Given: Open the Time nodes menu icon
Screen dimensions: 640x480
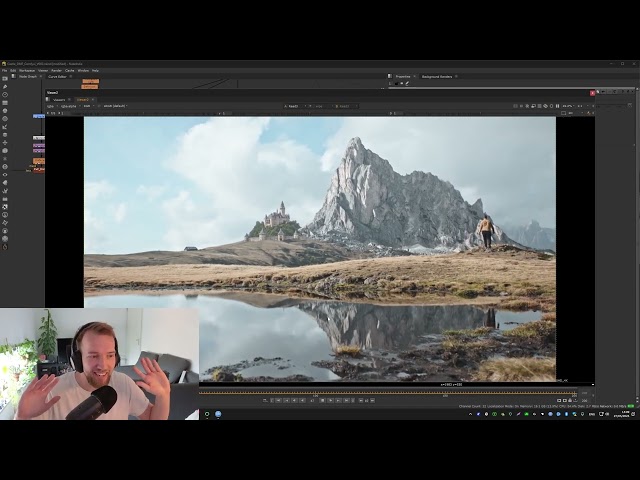Looking at the screenshot, I should (x=5, y=95).
